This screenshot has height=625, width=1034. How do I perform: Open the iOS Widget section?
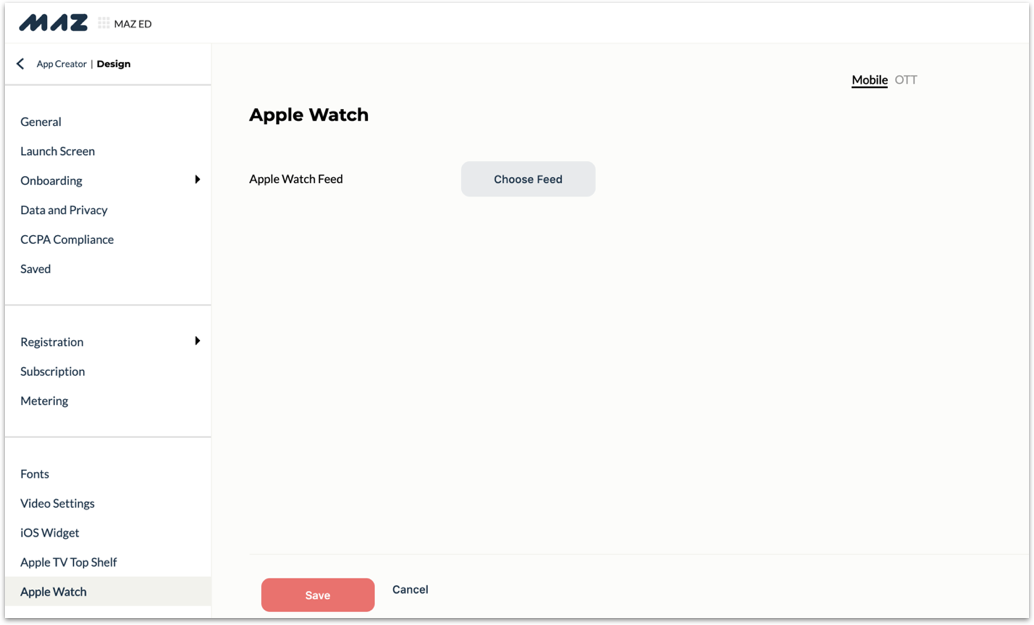[49, 533]
